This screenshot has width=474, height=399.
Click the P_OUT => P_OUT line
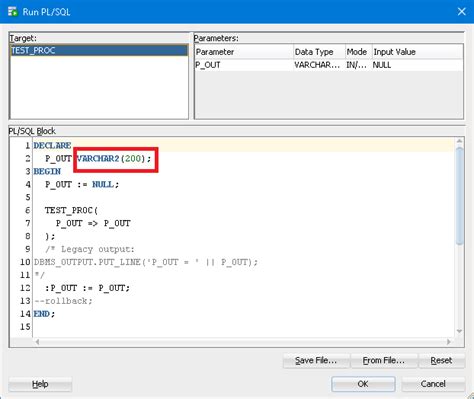(x=93, y=223)
